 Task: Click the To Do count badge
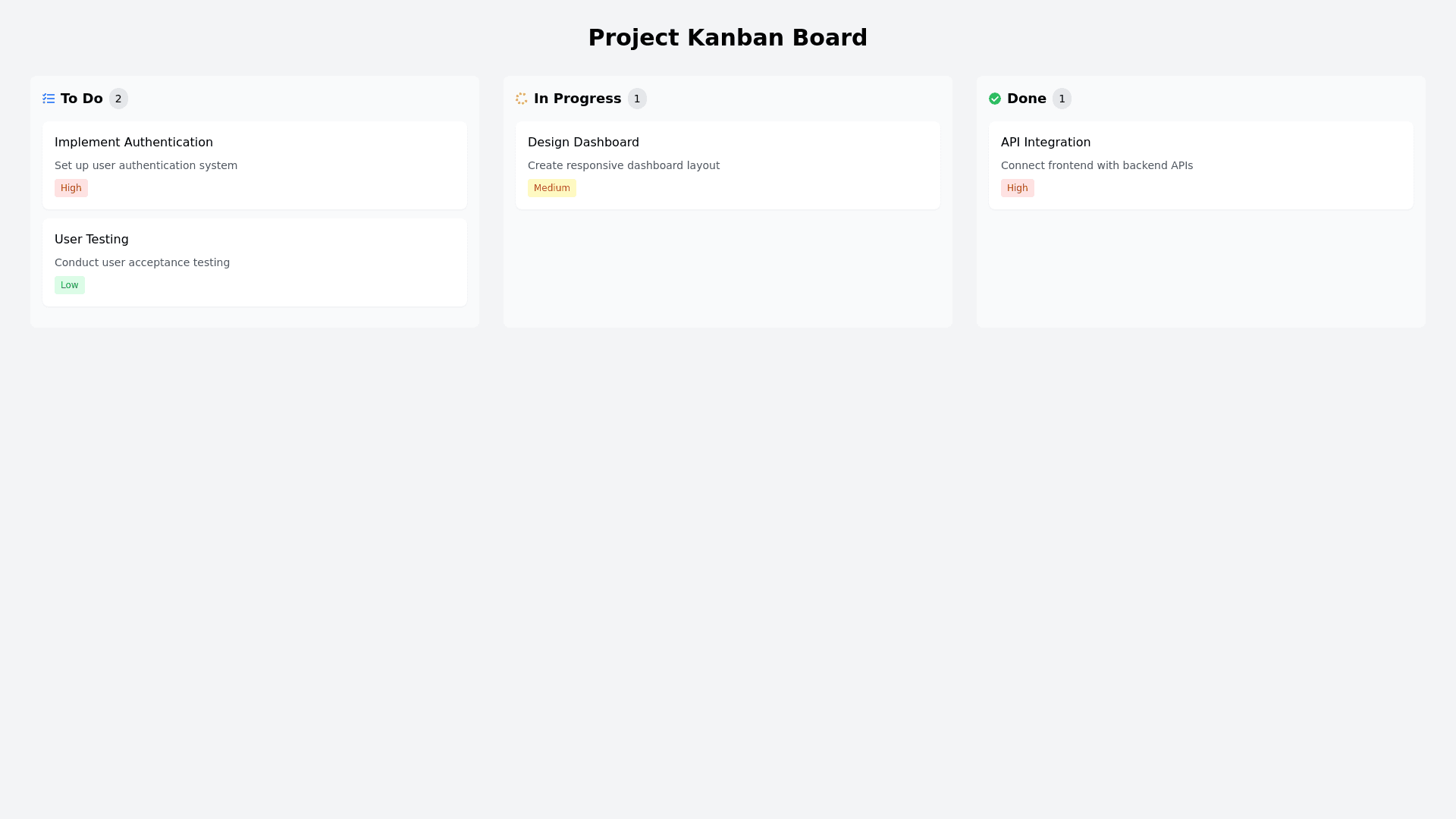click(x=118, y=99)
